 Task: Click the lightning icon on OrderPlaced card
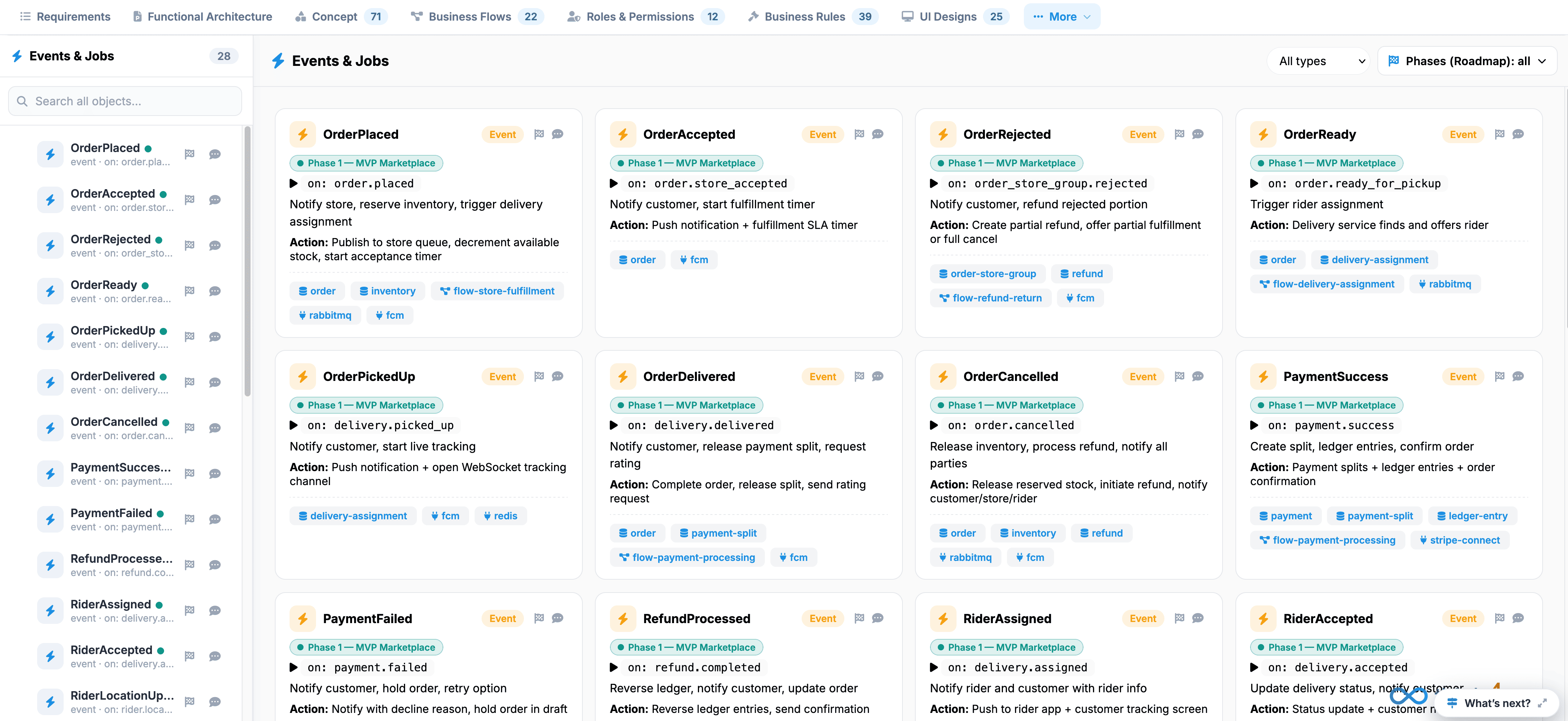[x=302, y=135]
